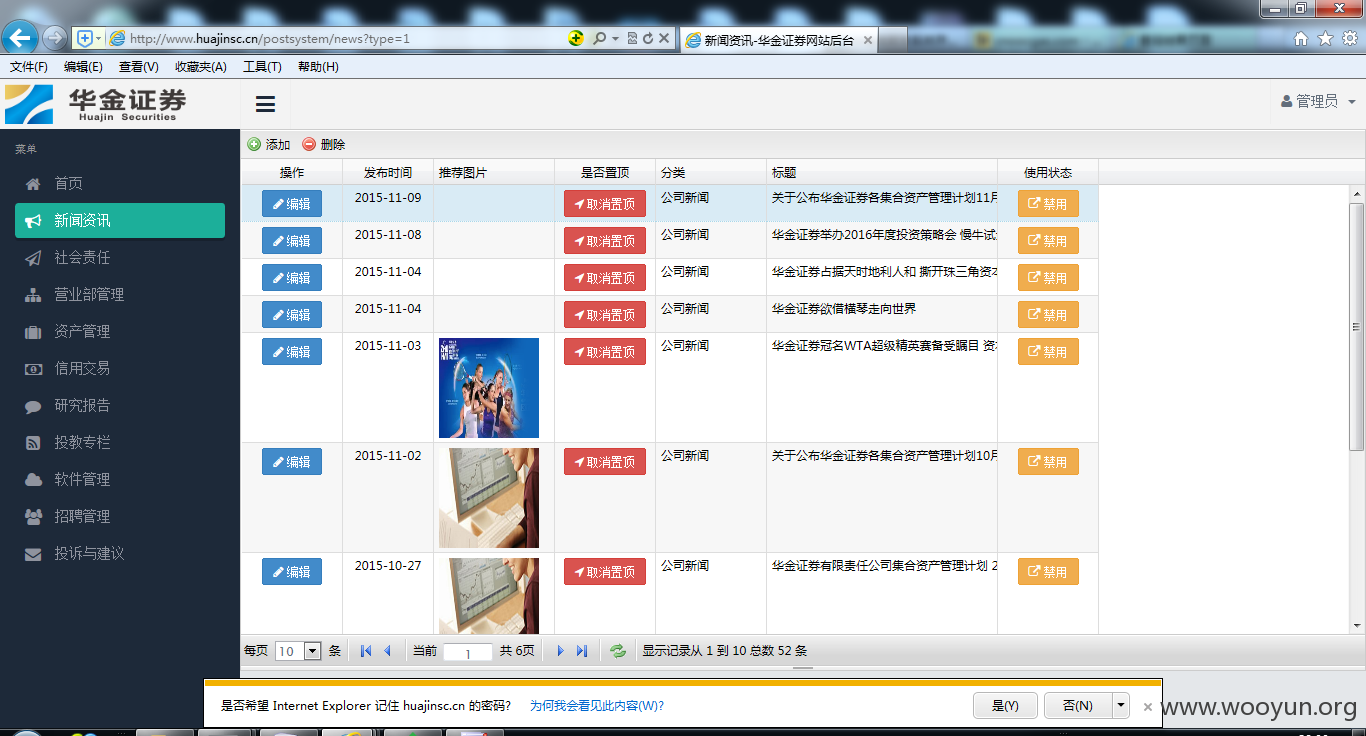Viewport: 1366px width, 736px height.
Task: Disable the 2015-11-08 news entry
Action: pyautogui.click(x=1048, y=241)
